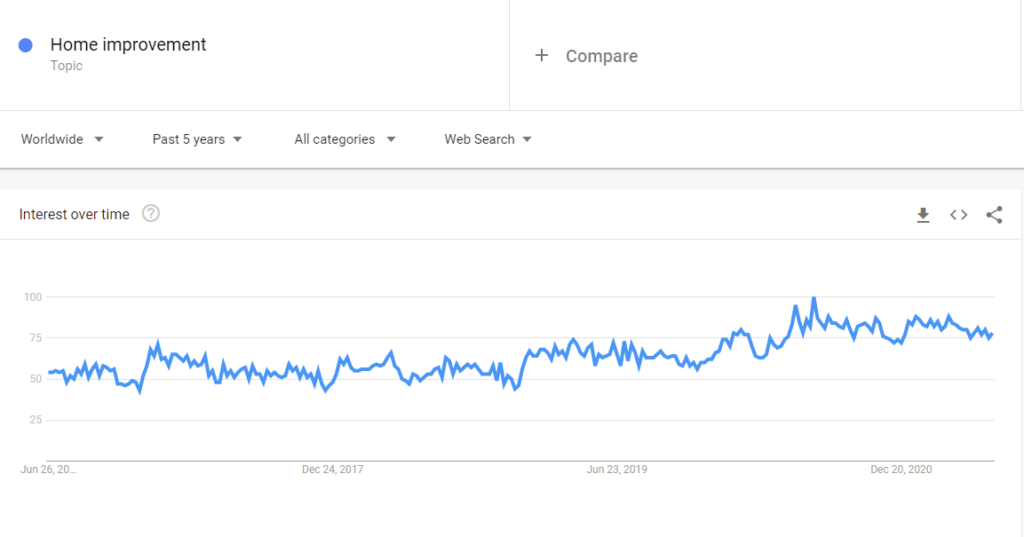Open the All categories dropdown
Screen dimensions: 1024x537
345,139
